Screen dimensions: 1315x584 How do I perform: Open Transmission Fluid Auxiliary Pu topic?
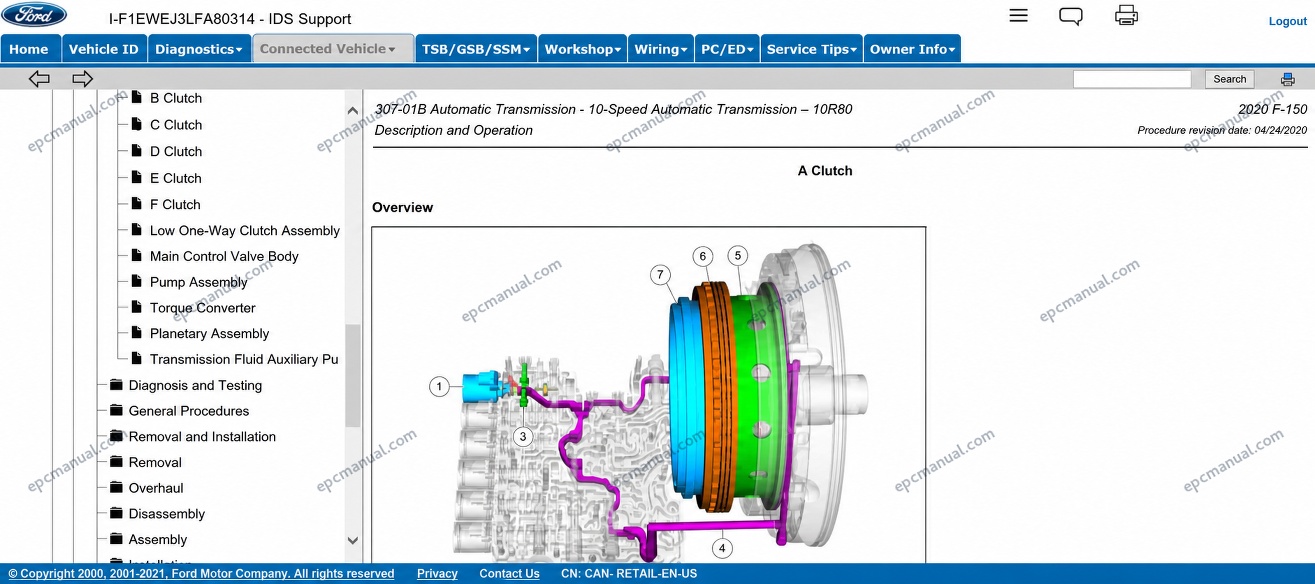click(x=244, y=359)
